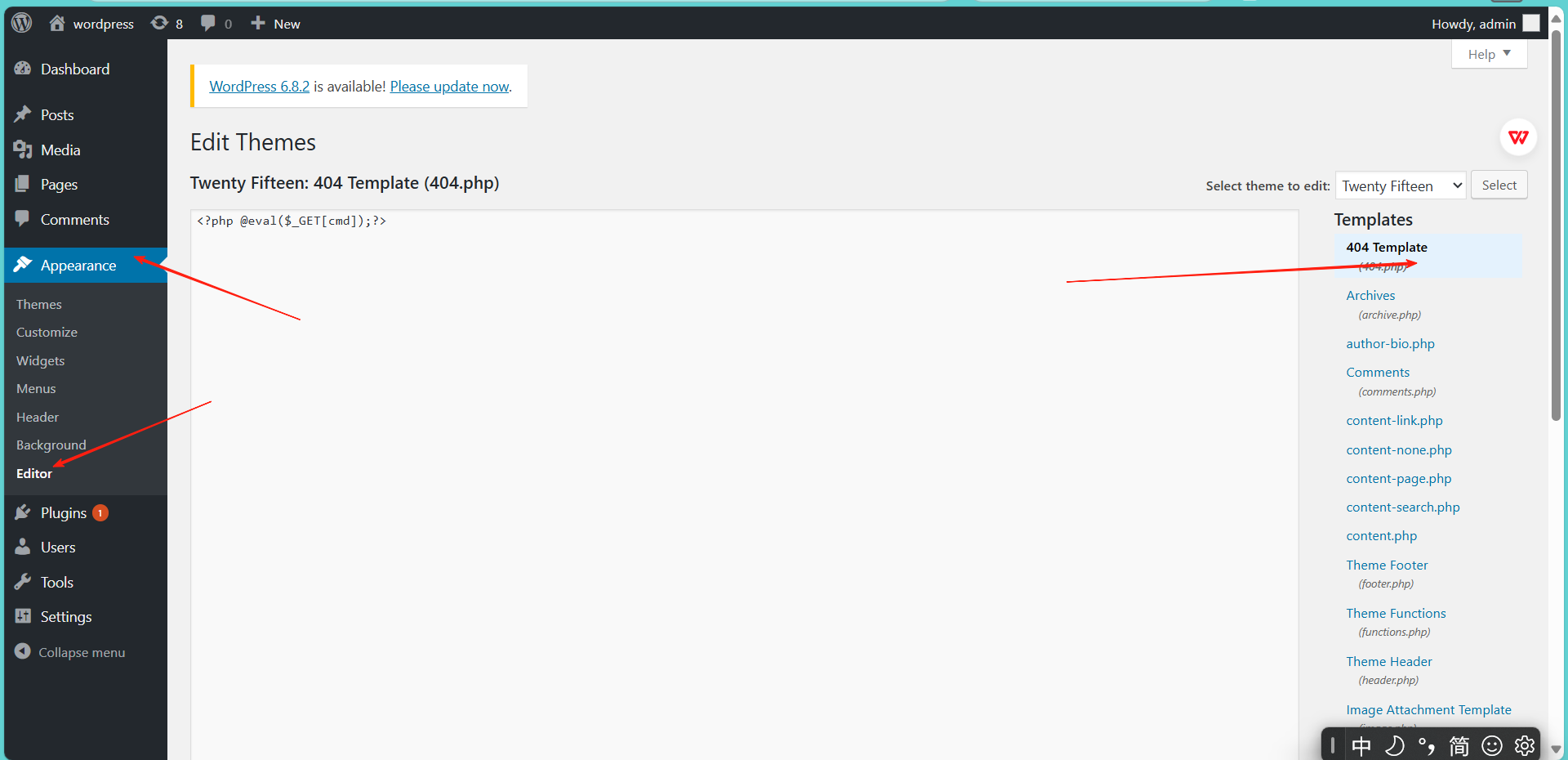Viewport: 1568px width, 760px height.
Task: Click the Posts pushpin icon
Action: (23, 114)
